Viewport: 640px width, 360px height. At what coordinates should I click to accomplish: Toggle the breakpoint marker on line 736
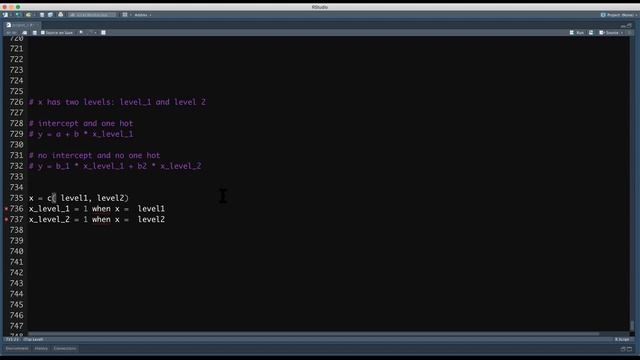pyautogui.click(x=6, y=209)
